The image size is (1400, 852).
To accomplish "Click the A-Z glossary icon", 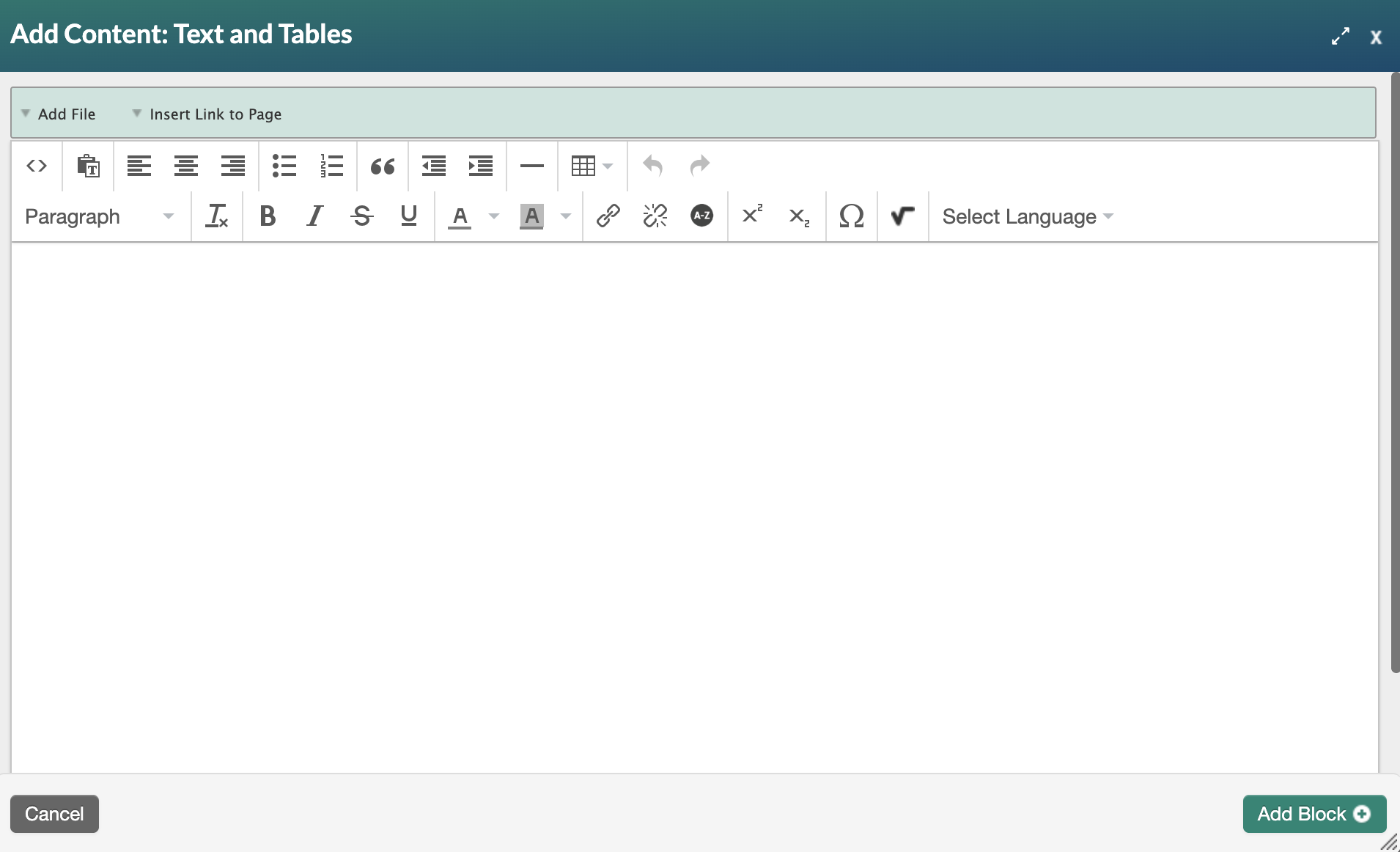I will tap(702, 216).
